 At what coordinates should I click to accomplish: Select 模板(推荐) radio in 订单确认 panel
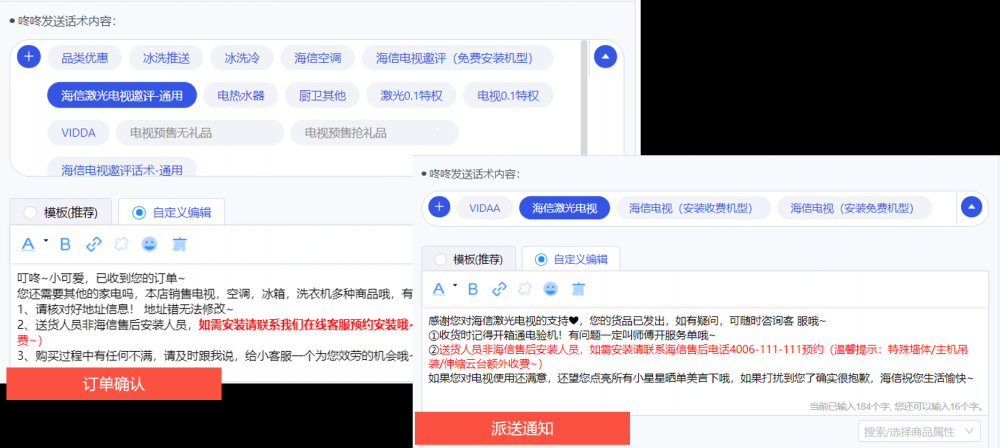[x=30, y=213]
